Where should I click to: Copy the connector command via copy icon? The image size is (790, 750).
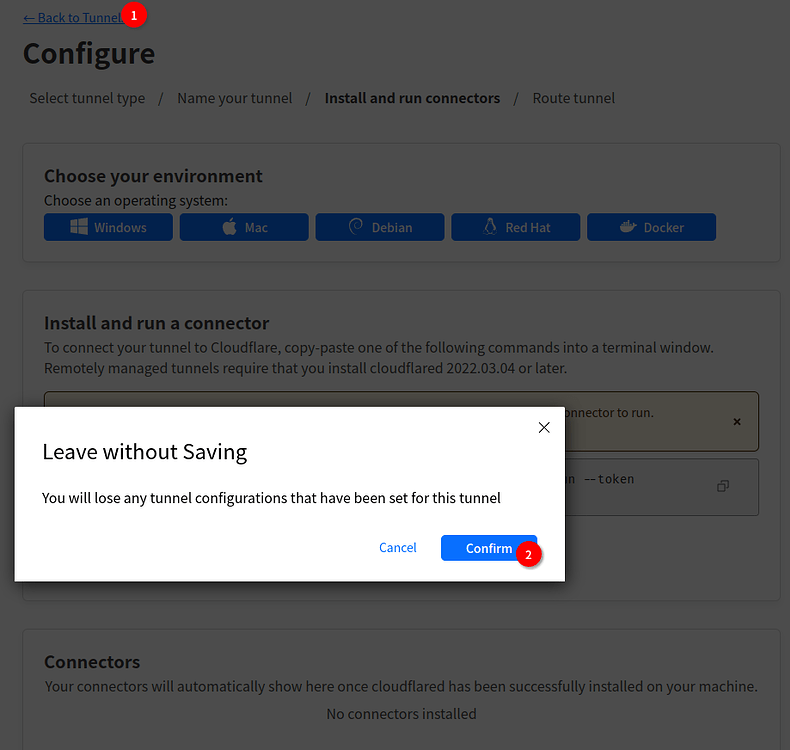click(x=723, y=486)
